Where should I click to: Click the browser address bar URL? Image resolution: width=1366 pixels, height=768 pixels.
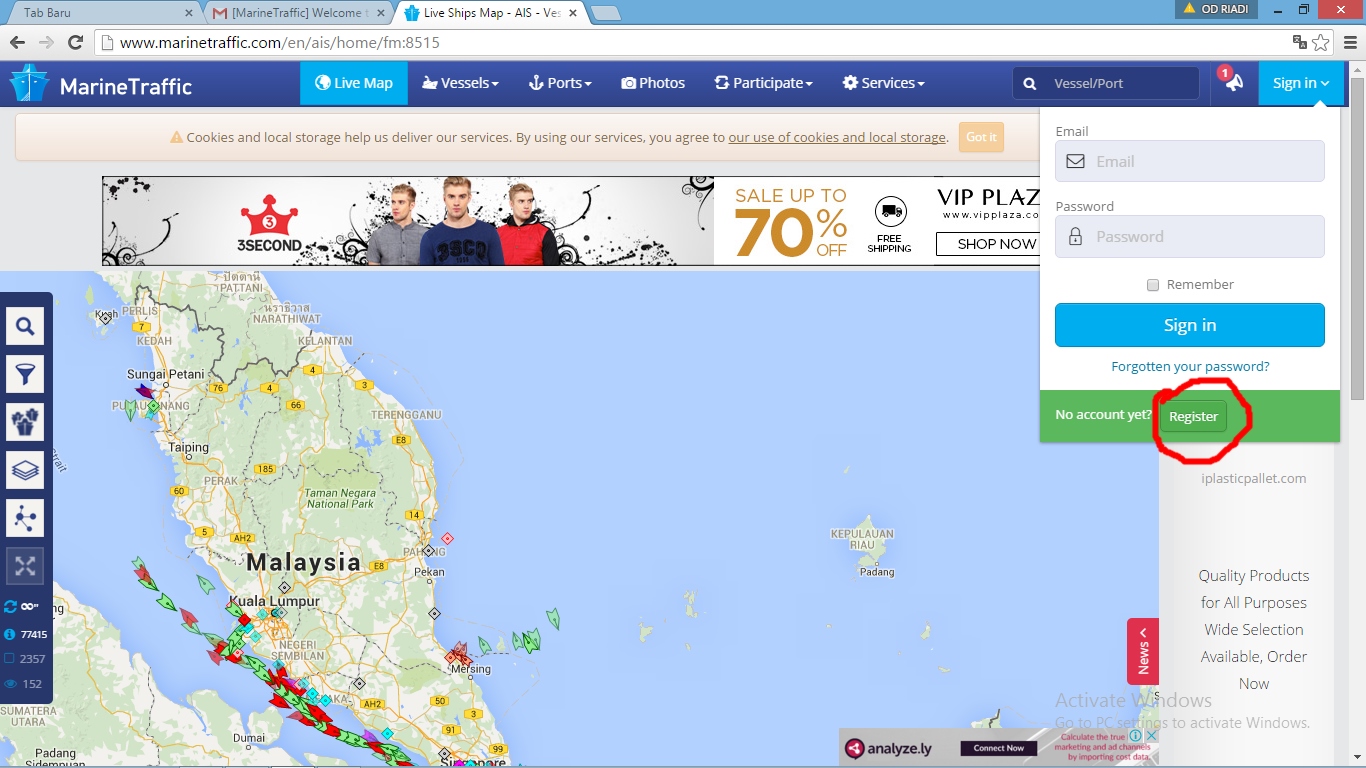(x=280, y=43)
